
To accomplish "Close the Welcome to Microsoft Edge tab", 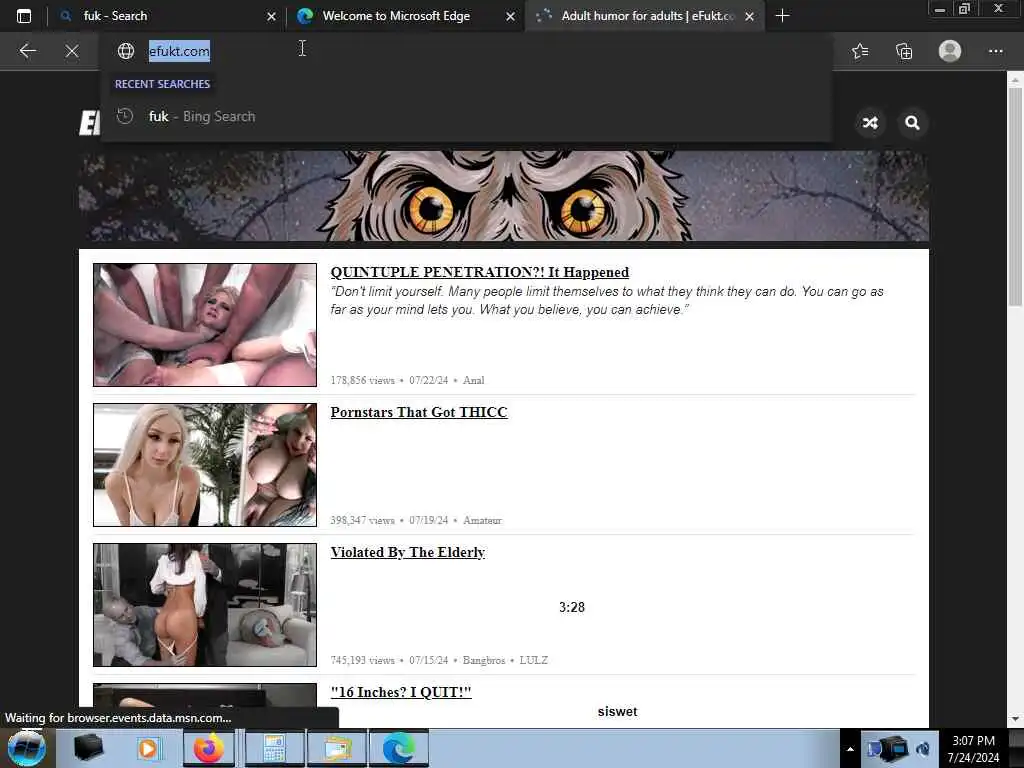I will point(510,16).
